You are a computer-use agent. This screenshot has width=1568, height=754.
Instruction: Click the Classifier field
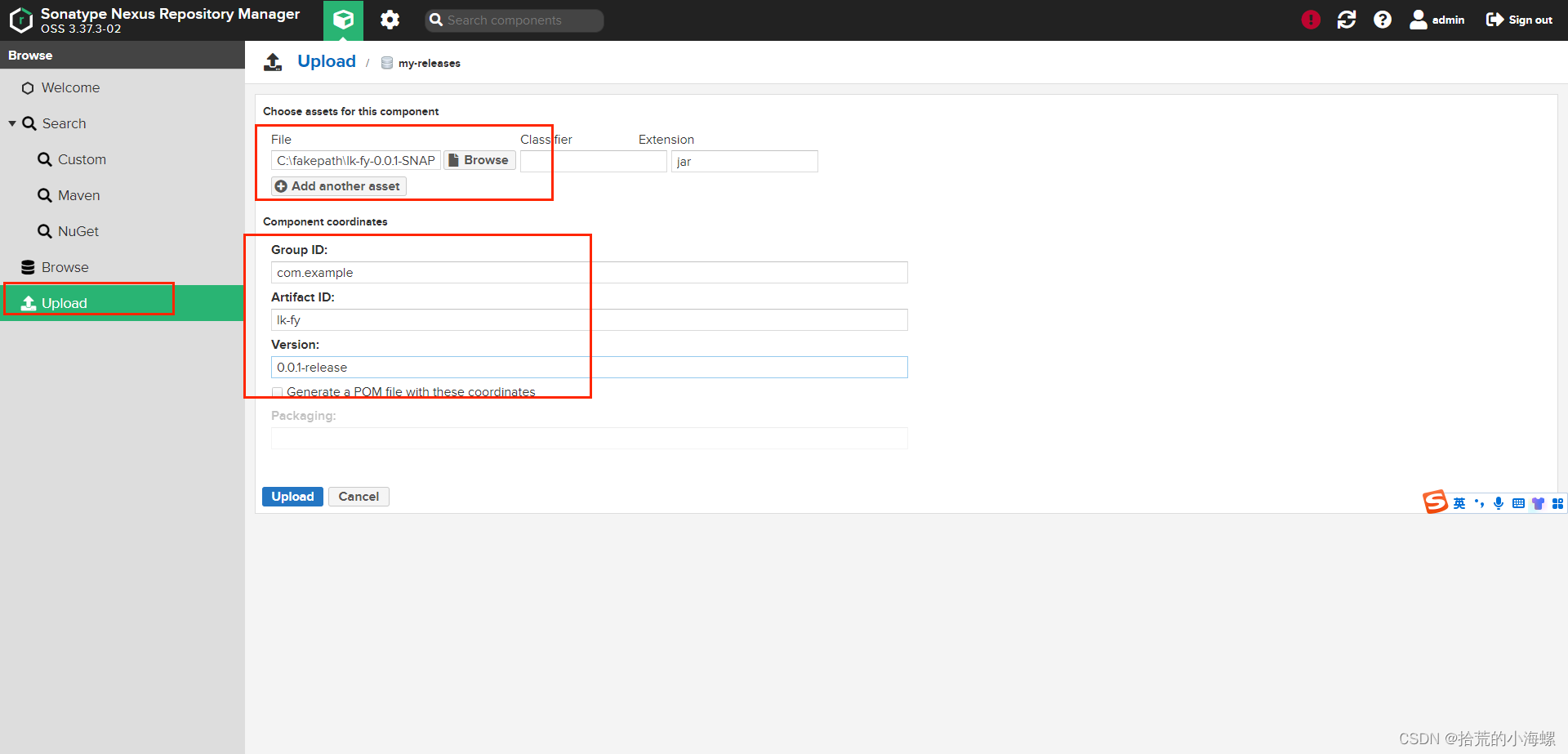(x=594, y=161)
